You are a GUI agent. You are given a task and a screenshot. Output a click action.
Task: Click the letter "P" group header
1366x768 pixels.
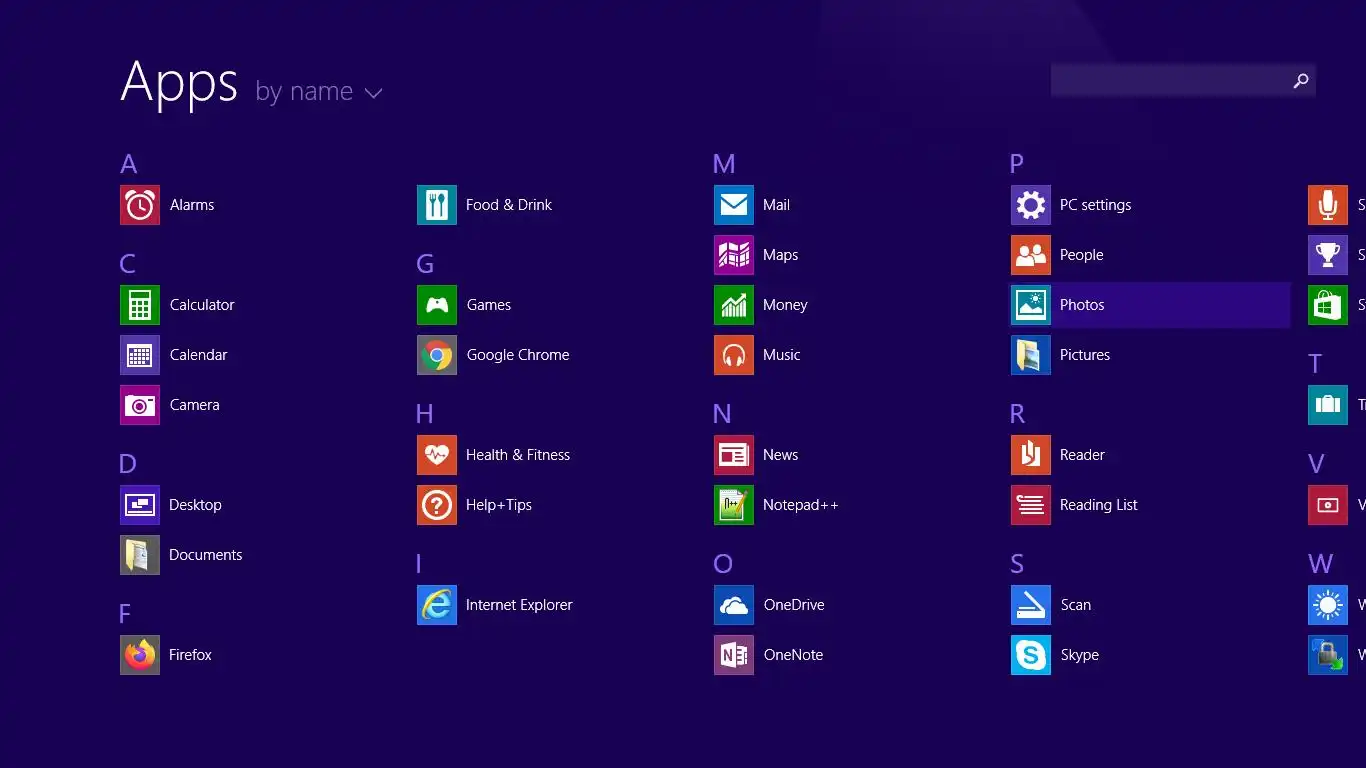[x=1017, y=164]
